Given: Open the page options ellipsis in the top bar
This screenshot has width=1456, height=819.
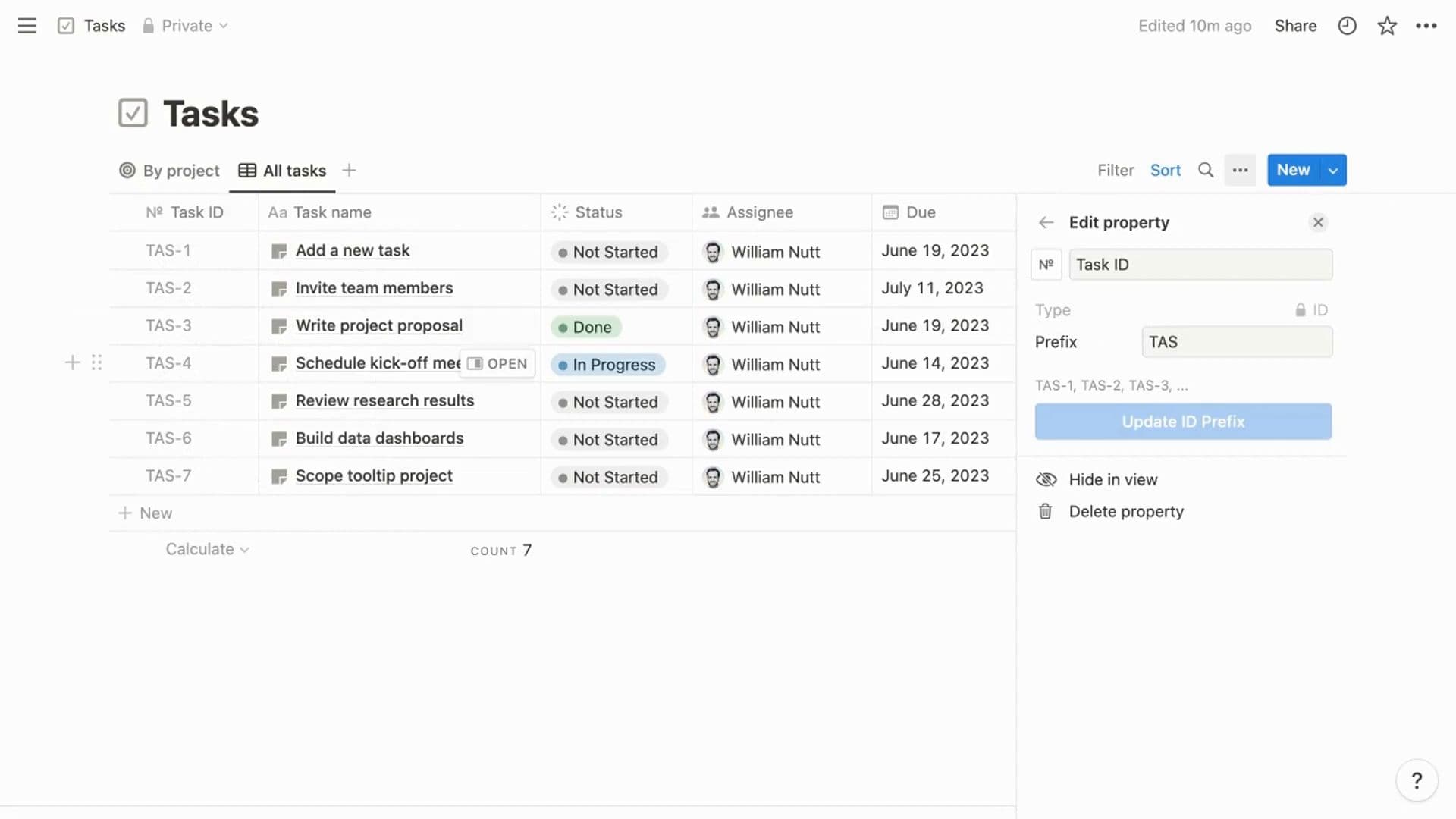Looking at the screenshot, I should pos(1426,26).
